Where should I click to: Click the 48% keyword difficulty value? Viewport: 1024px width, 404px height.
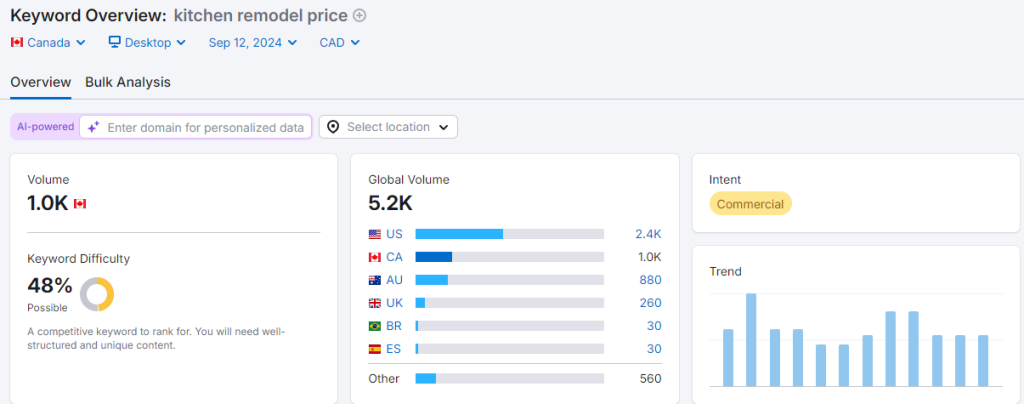pyautogui.click(x=50, y=285)
